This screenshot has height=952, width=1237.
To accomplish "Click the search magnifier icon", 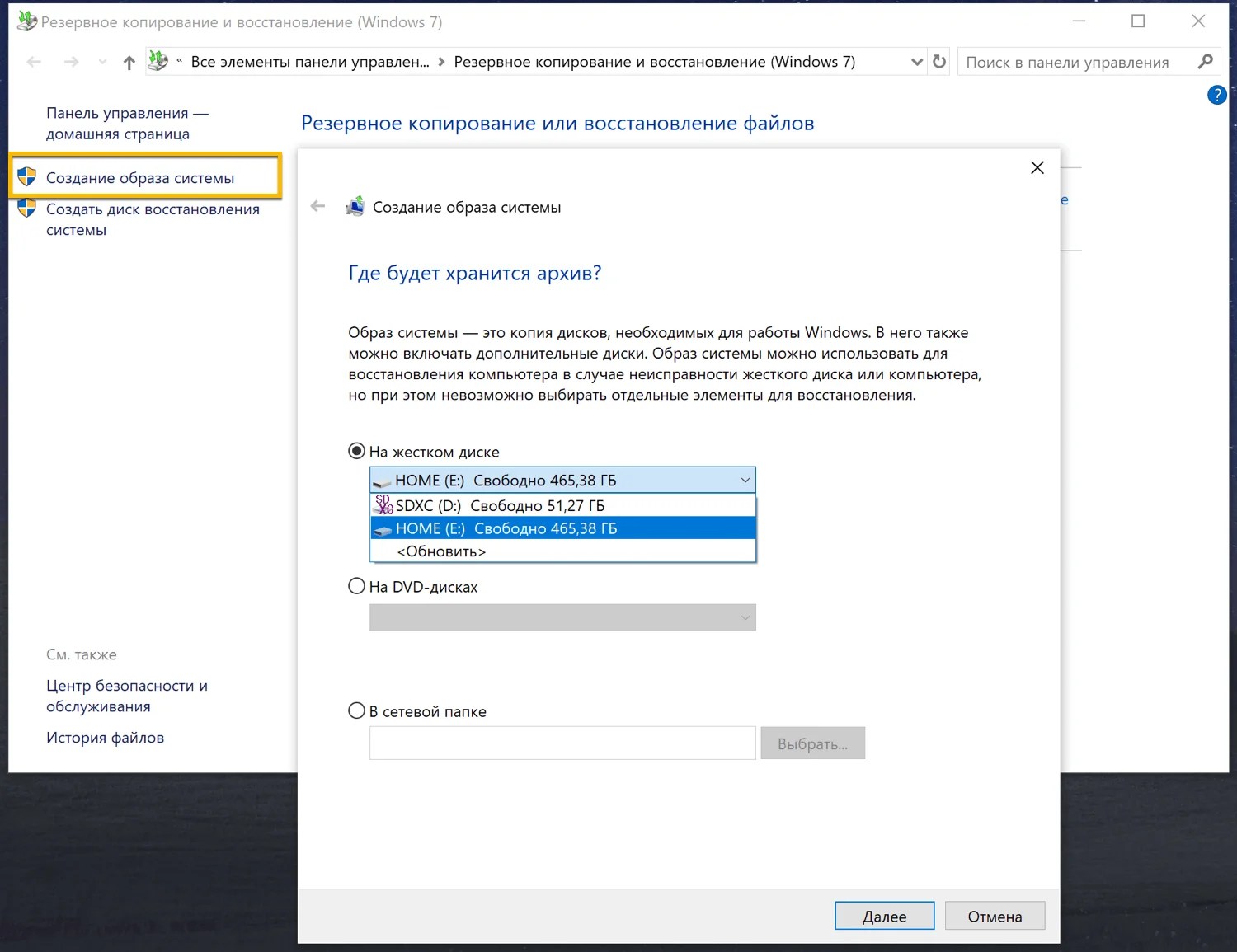I will tap(1205, 61).
